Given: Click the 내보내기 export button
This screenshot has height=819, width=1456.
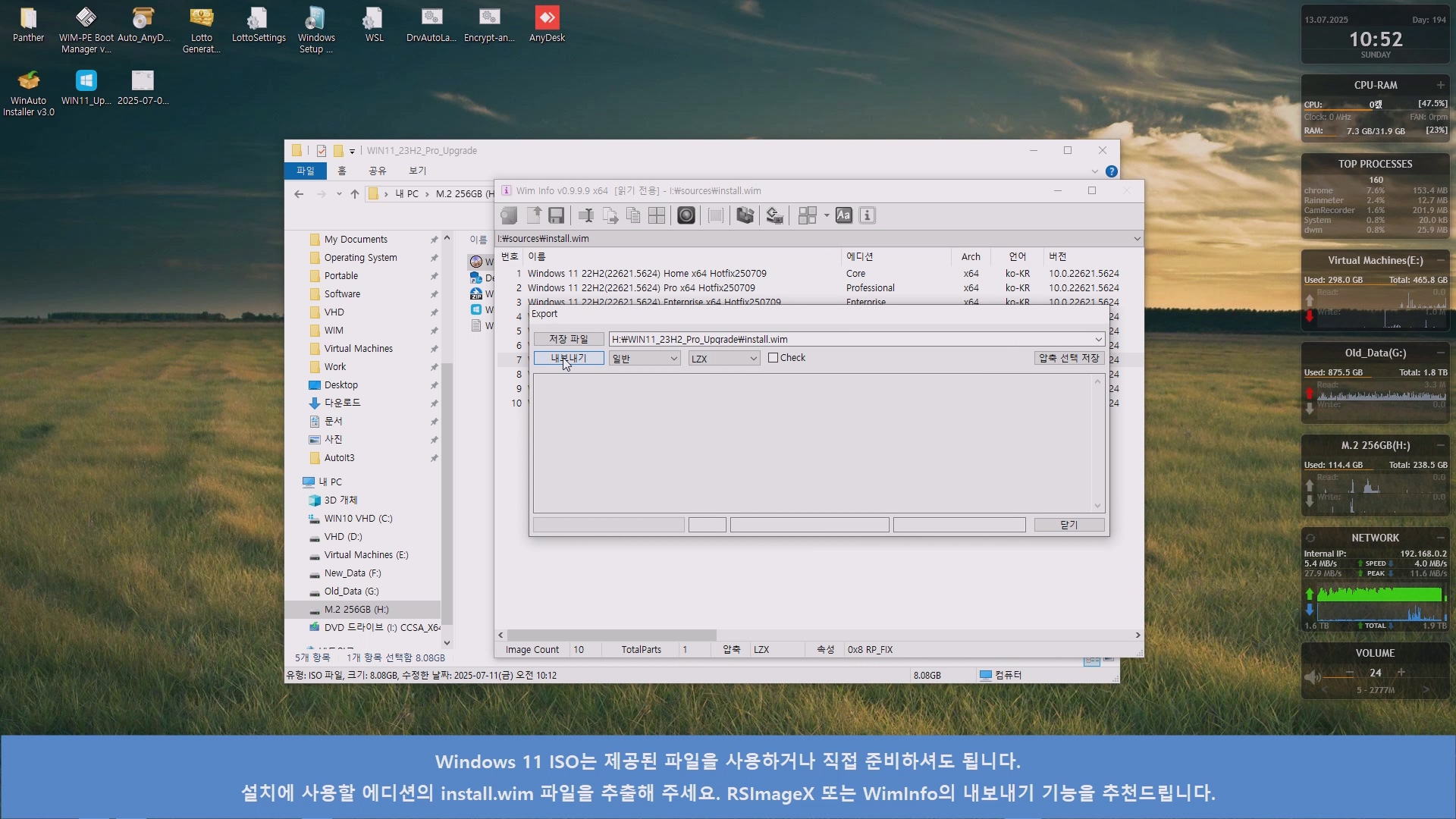Looking at the screenshot, I should point(568,358).
